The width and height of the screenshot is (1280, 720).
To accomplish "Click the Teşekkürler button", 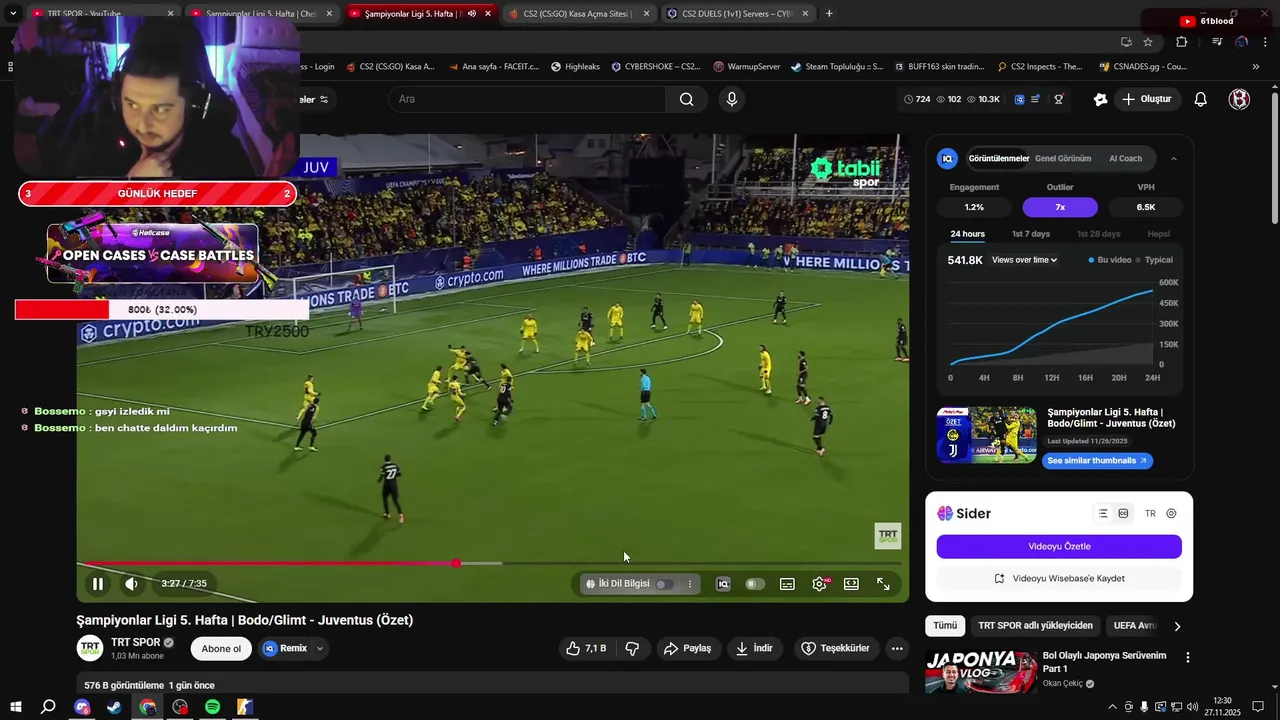I will point(835,648).
